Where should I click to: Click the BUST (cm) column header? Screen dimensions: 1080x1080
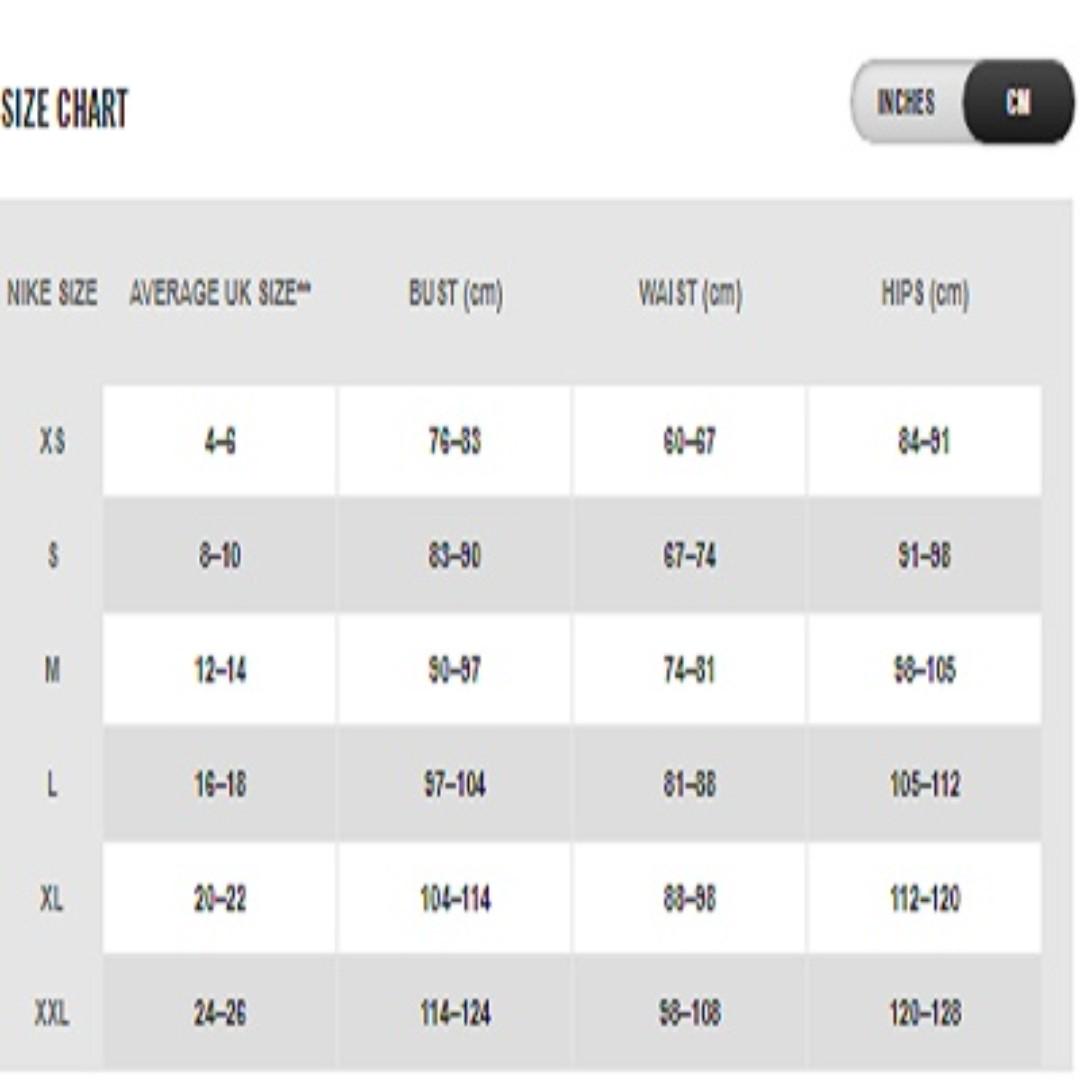click(x=455, y=294)
